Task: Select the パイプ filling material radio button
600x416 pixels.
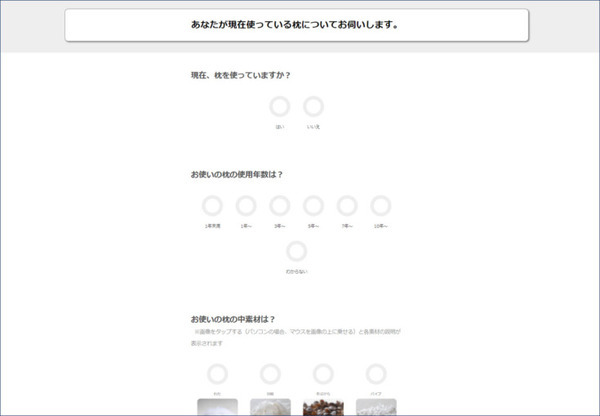Action: coord(376,374)
